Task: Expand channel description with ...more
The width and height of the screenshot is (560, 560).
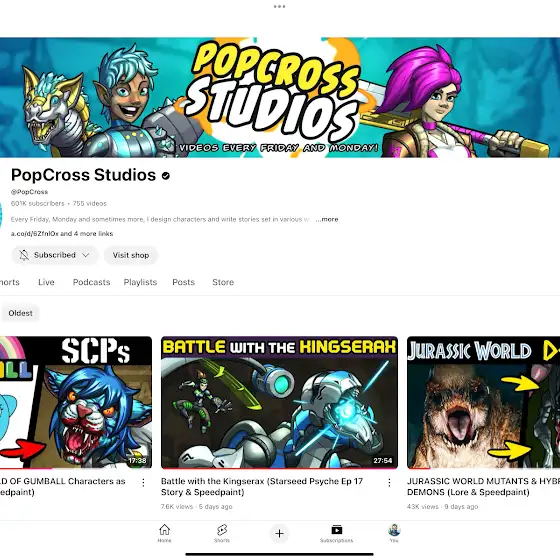Action: (327, 219)
